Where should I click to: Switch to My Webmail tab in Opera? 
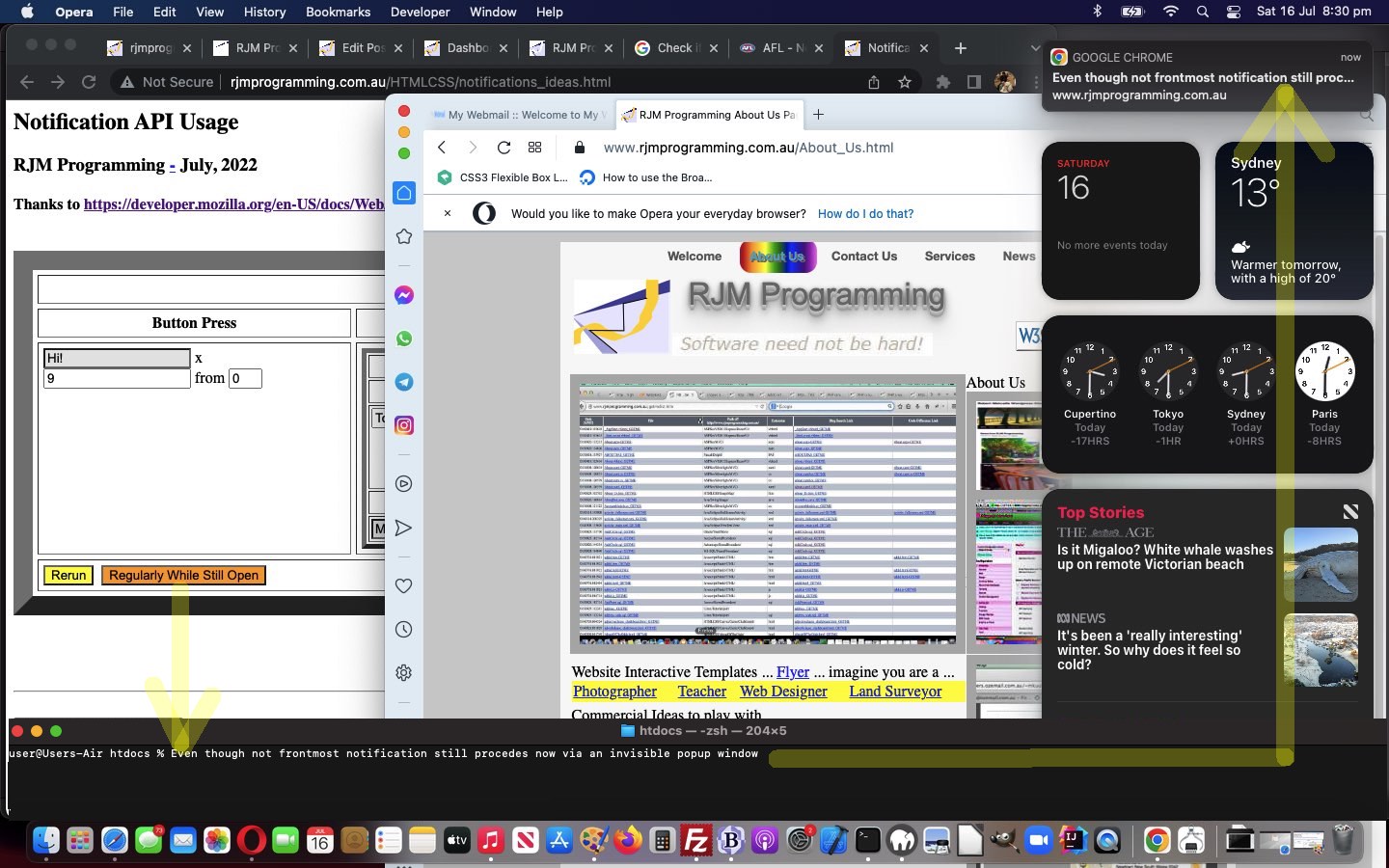point(521,115)
